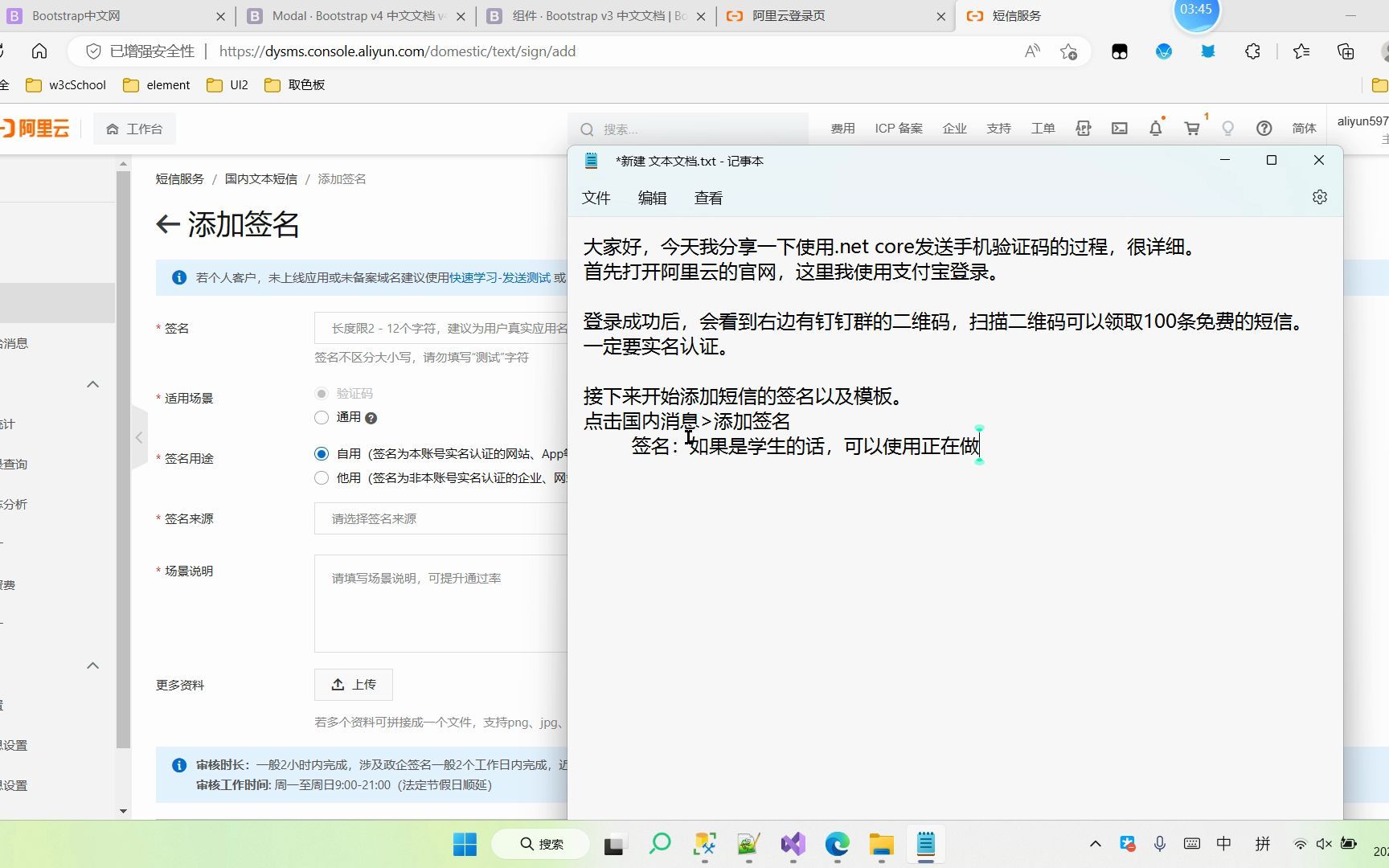Click the sidebar scrollbar down arrow
This screenshot has height=868, width=1389.
tap(123, 811)
